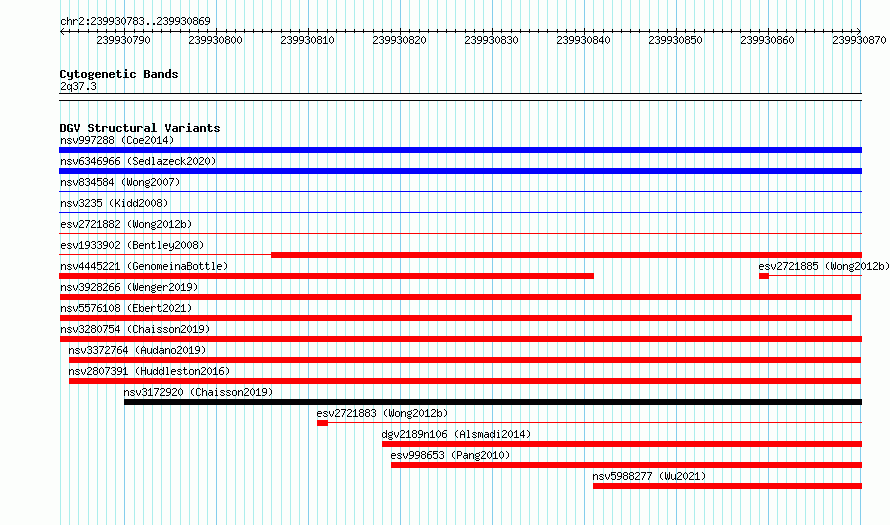
Task: Click ruler position 239930800
Action: pos(215,40)
